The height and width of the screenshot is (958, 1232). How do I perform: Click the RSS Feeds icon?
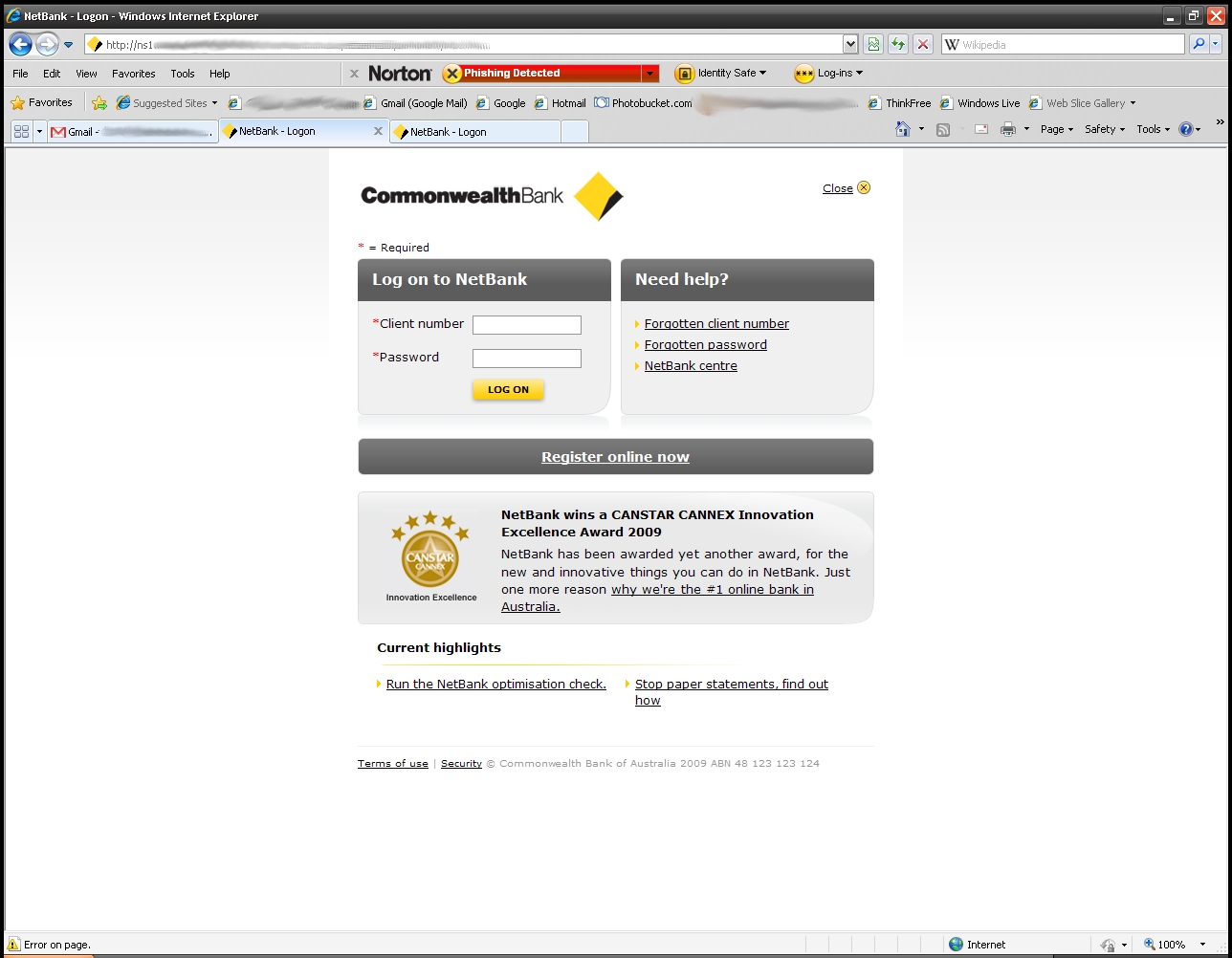943,129
